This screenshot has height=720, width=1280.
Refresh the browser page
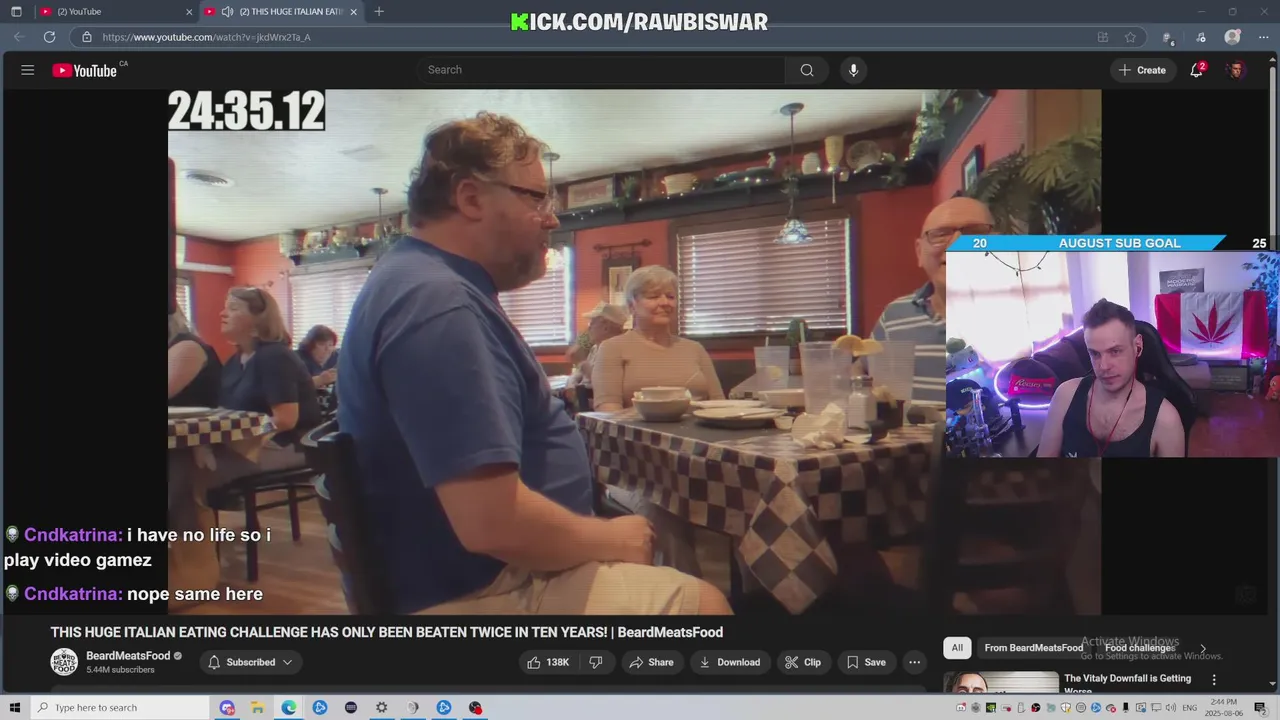[x=49, y=37]
